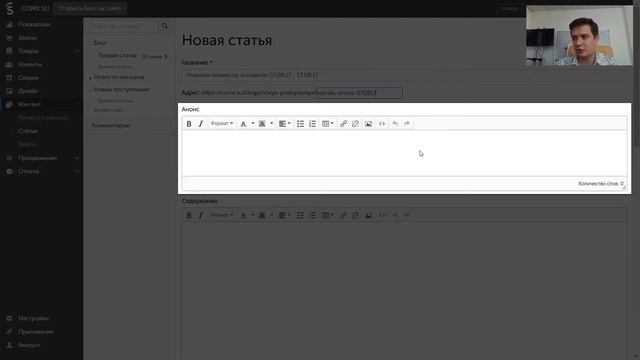
Task: Apply text color in the Содержание editor
Action: pyautogui.click(x=244, y=215)
